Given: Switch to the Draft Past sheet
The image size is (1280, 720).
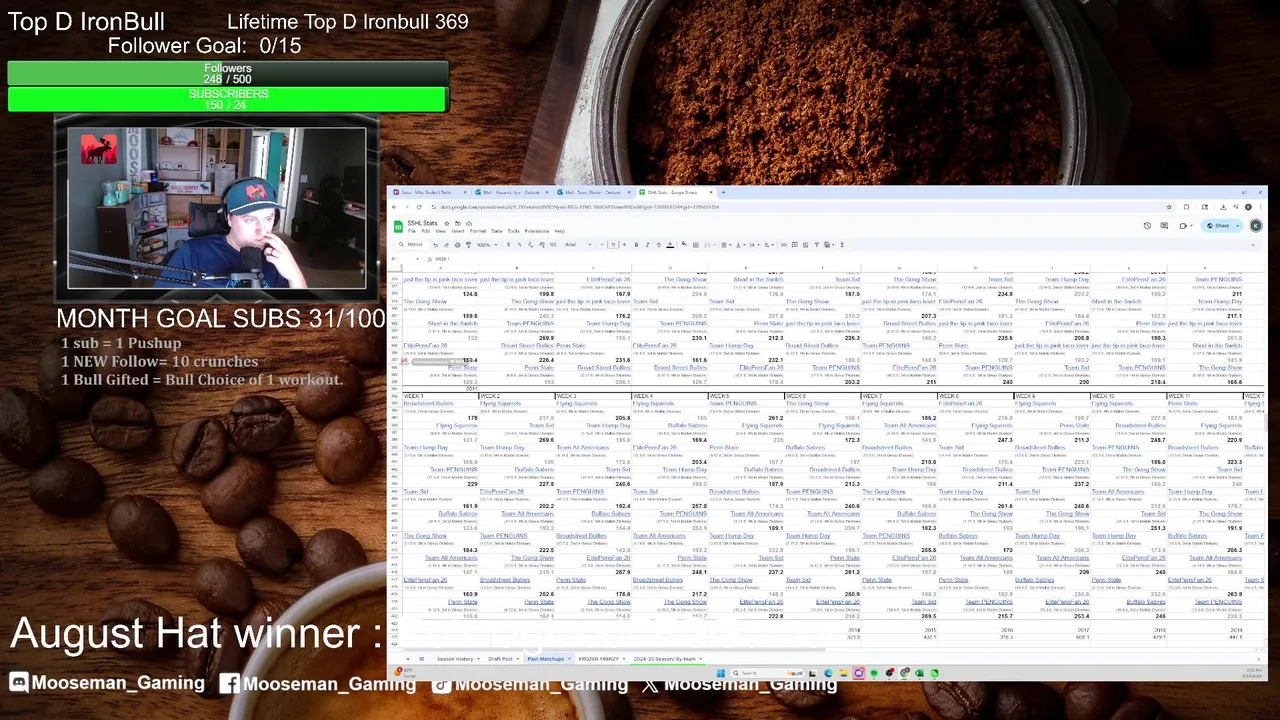Looking at the screenshot, I should 500,659.
